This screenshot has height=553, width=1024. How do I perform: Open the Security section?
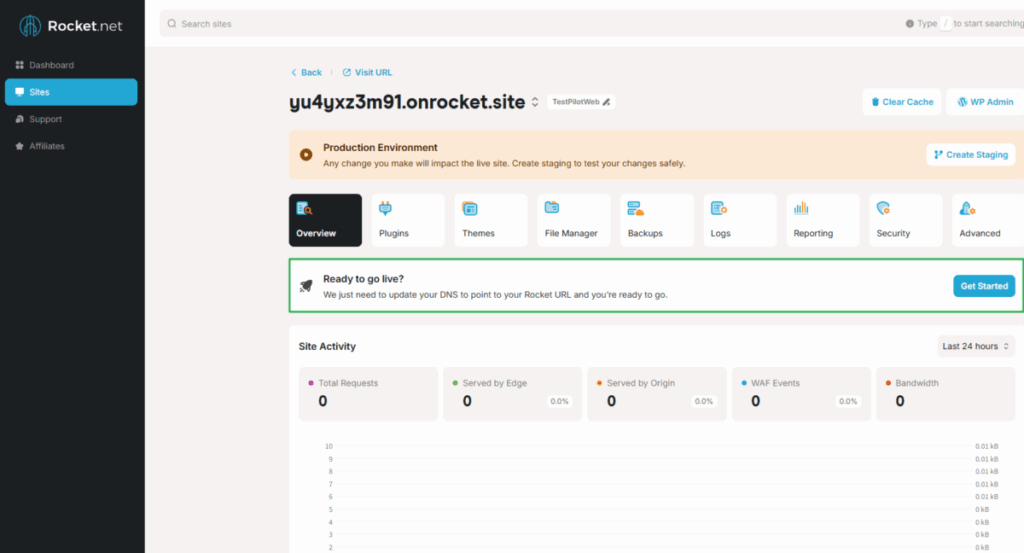[x=905, y=220]
